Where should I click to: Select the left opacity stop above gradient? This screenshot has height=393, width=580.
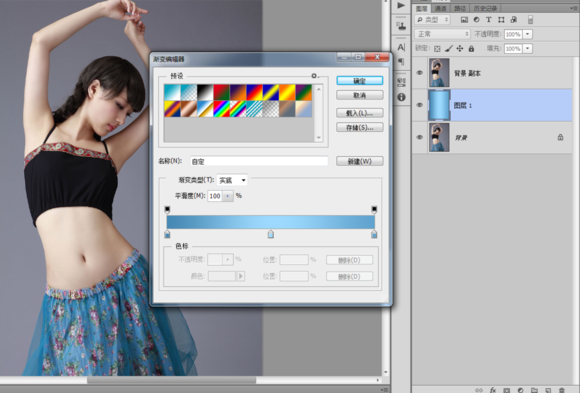point(167,210)
